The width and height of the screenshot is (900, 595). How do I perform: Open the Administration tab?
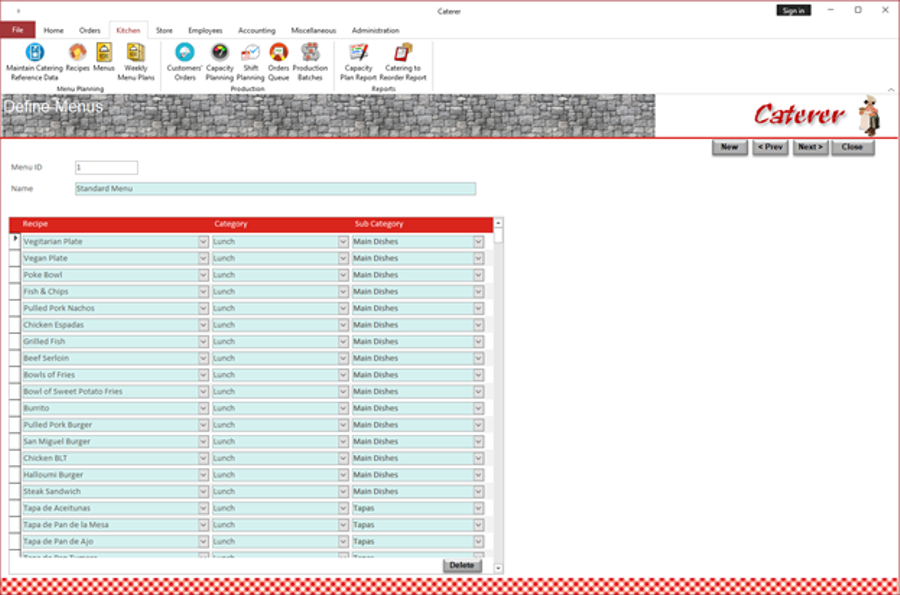375,30
